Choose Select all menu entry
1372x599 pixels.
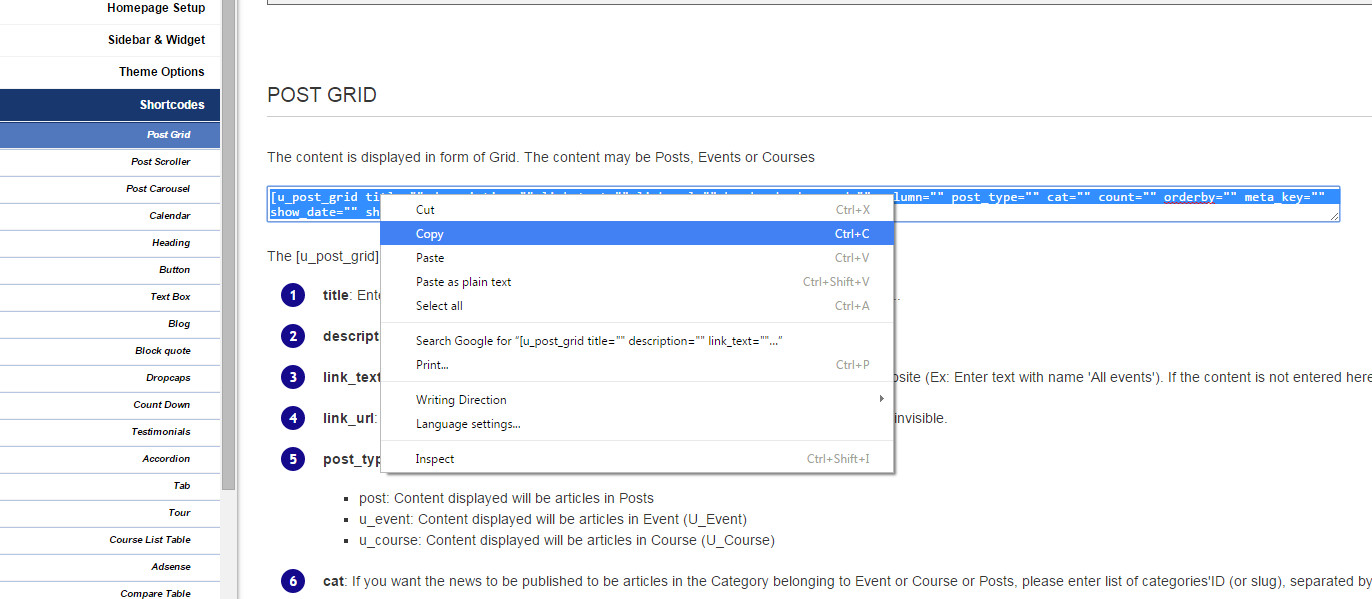pos(439,306)
